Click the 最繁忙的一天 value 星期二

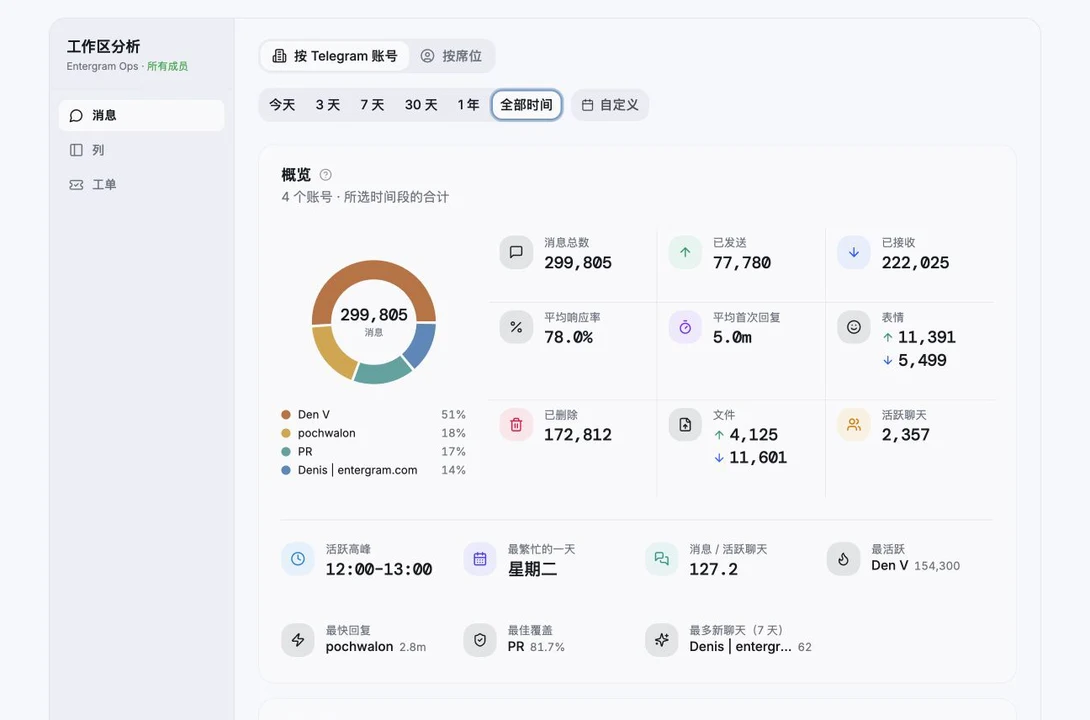532,569
